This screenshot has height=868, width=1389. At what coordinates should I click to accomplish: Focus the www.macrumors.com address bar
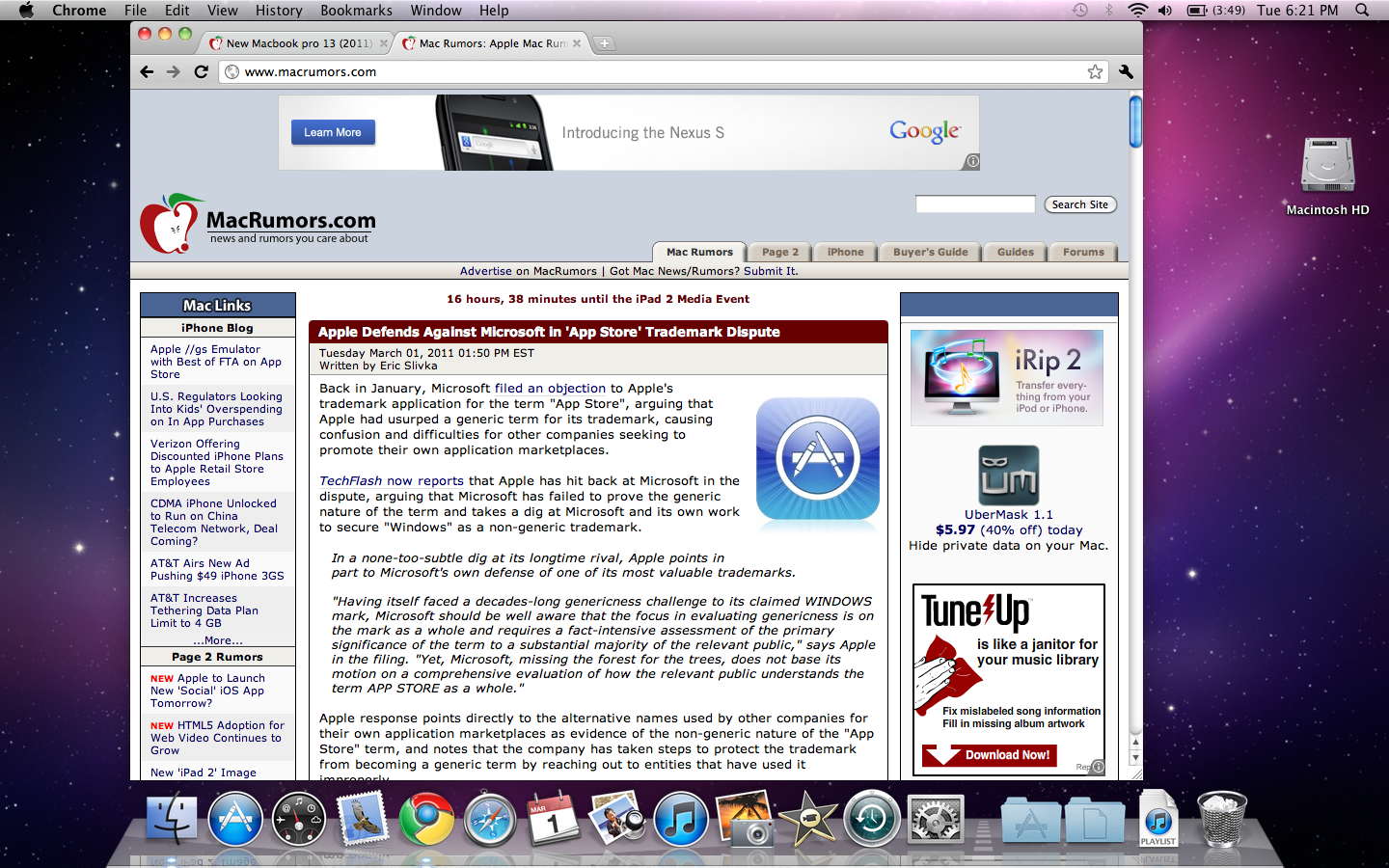point(661,71)
